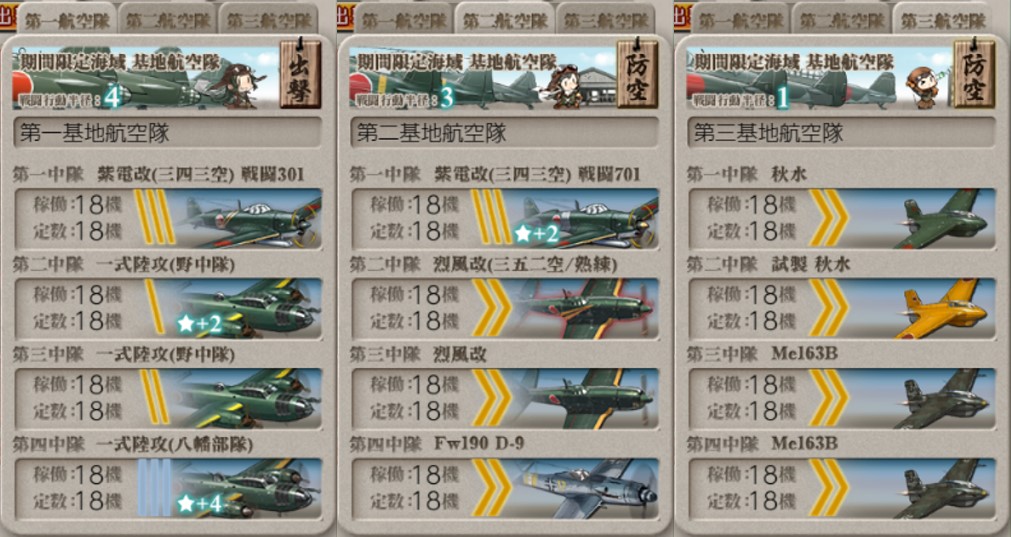Screen dimensions: 1011x537
Task: Toggle the 防空 sign of second air base
Action: coord(637,73)
